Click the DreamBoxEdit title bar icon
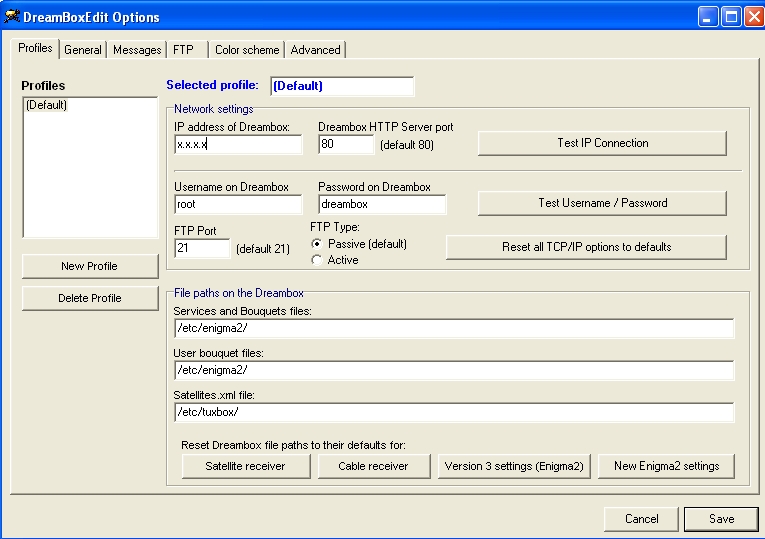This screenshot has width=765, height=539. (x=12, y=16)
